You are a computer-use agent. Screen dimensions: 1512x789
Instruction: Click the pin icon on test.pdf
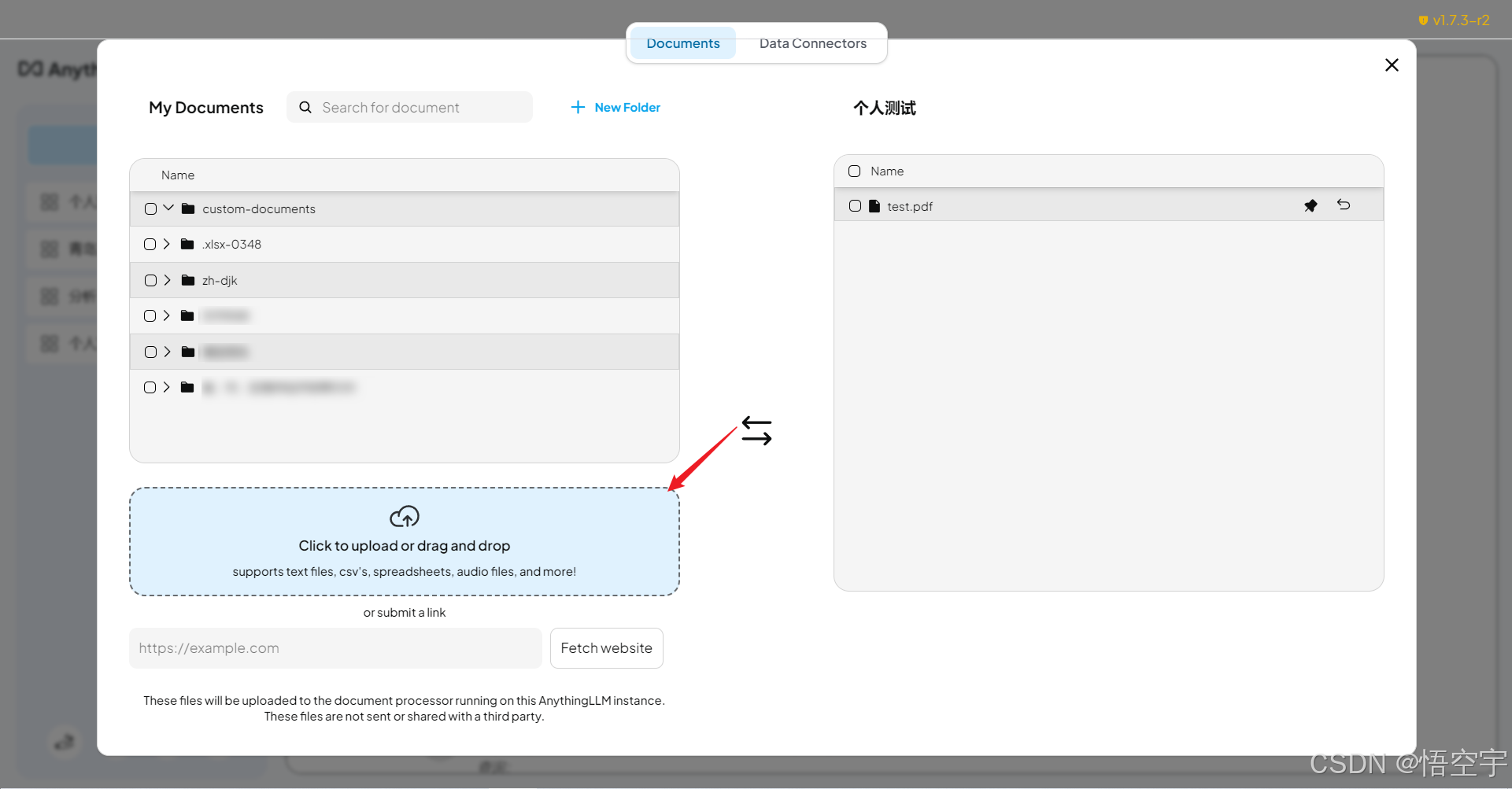tap(1311, 206)
